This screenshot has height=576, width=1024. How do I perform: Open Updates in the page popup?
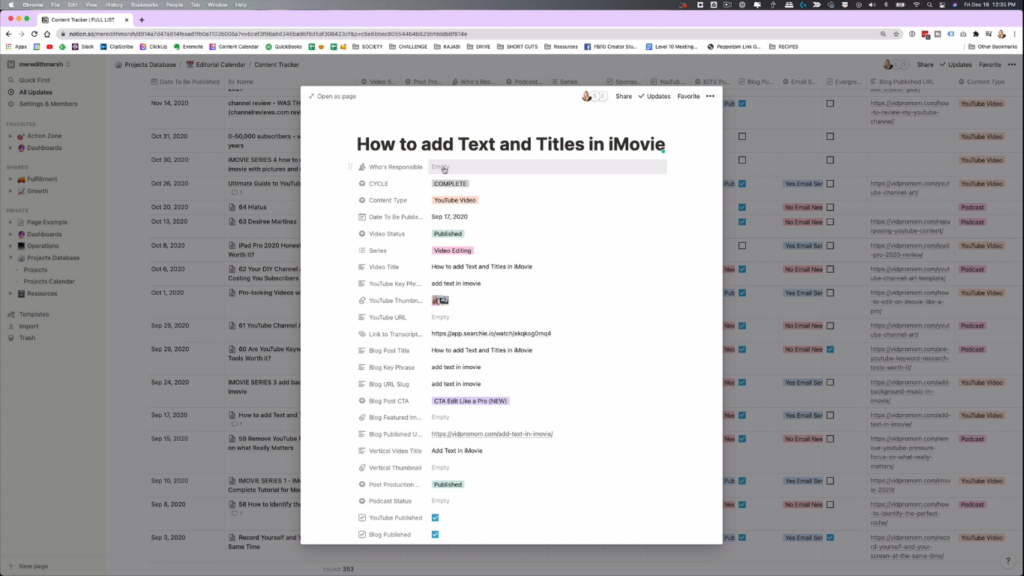point(654,96)
